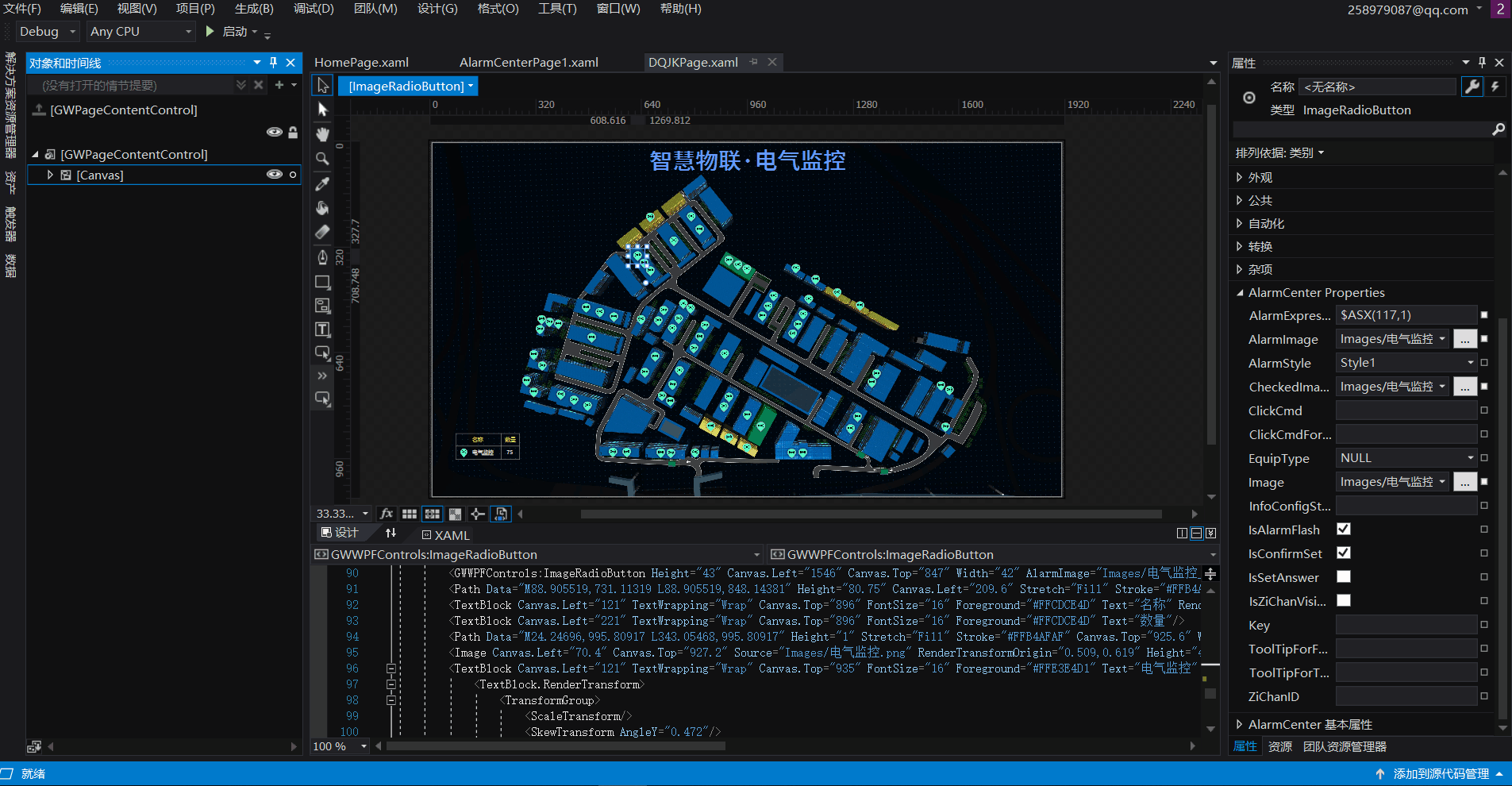This screenshot has height=786, width=1512.
Task: Click the events lightning bolt icon
Action: 1495,87
